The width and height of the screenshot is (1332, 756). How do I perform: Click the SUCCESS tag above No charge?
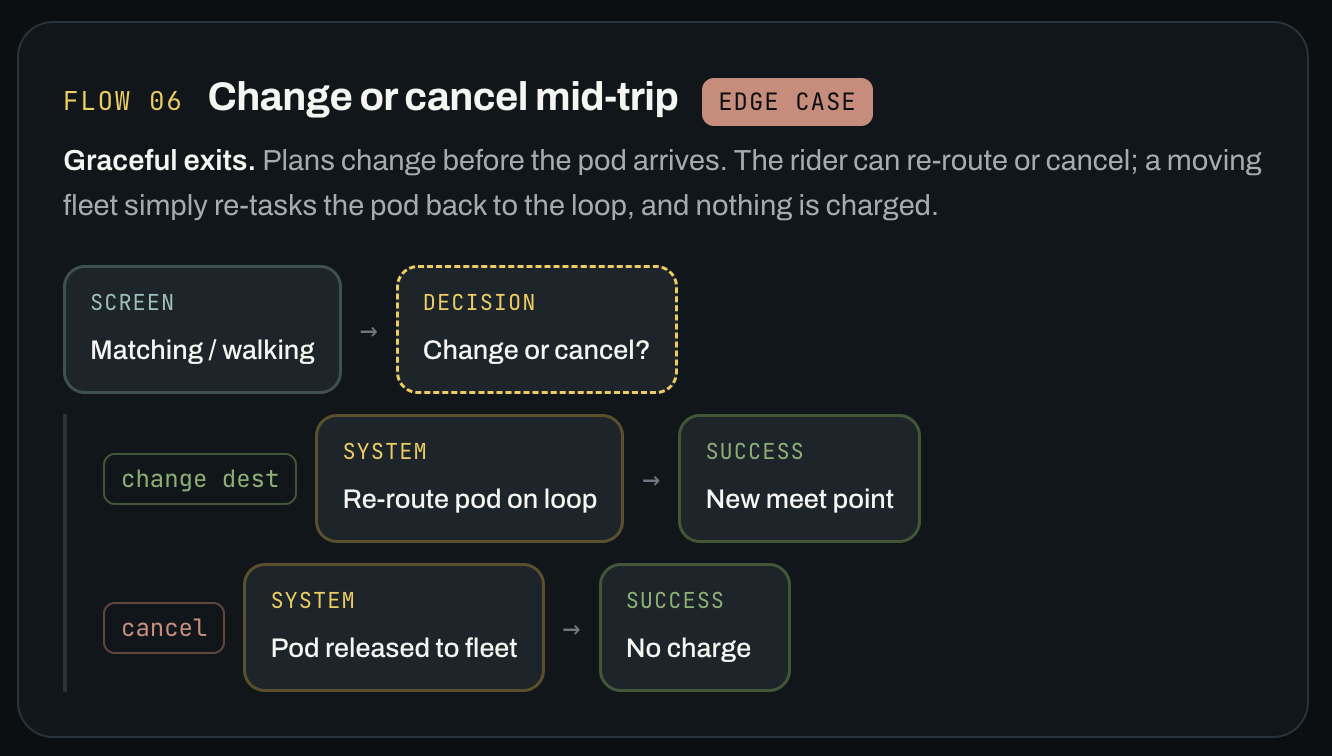[675, 600]
